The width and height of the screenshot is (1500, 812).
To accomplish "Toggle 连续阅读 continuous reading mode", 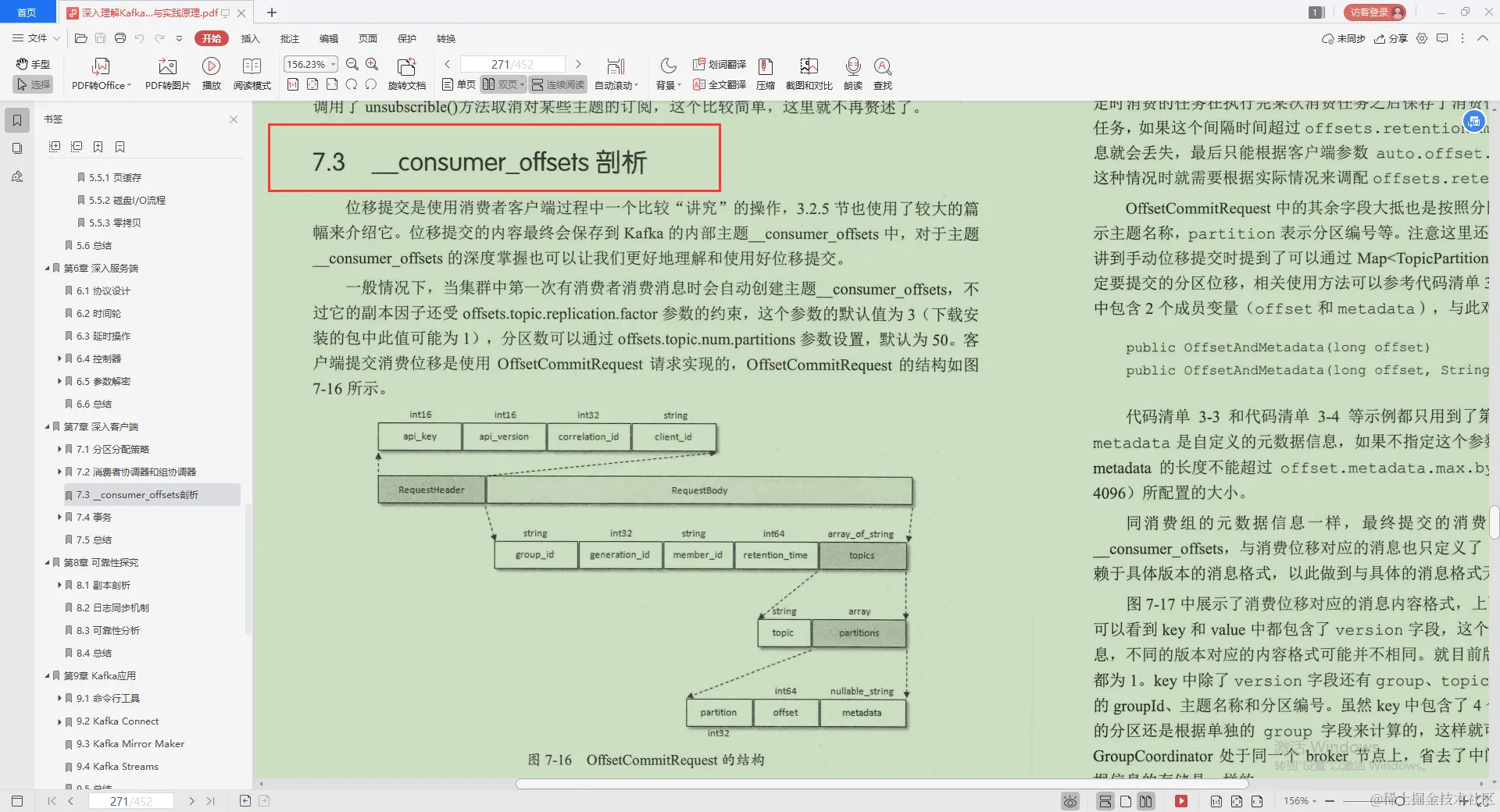I will tap(557, 84).
